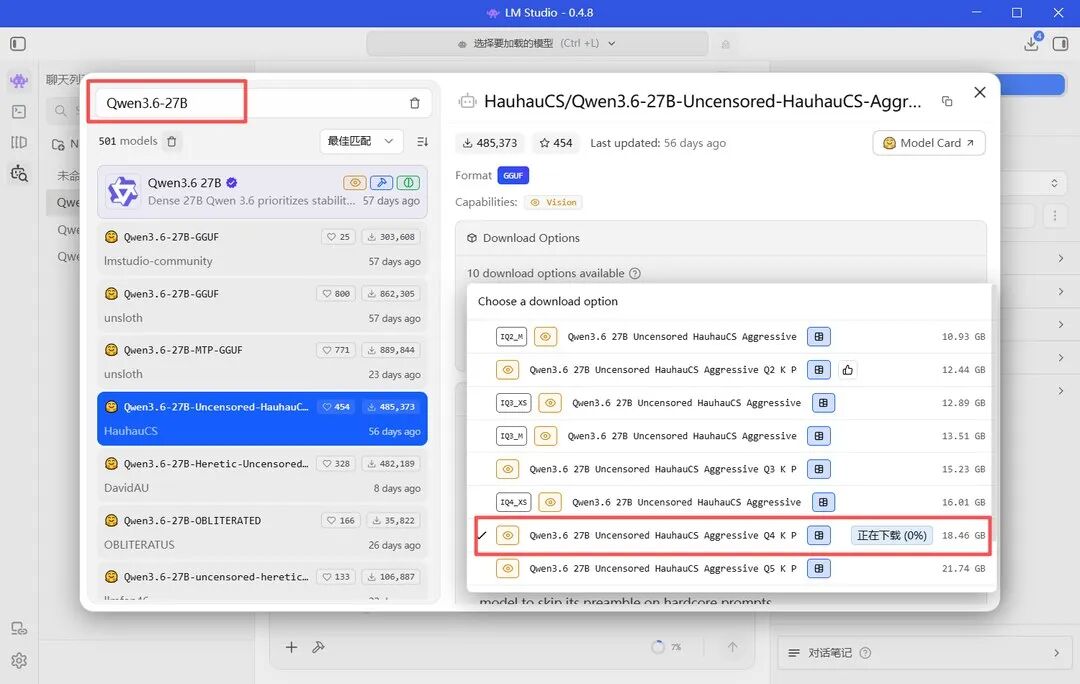The width and height of the screenshot is (1080, 684).
Task: Select the Qwen3.6-27B-MTP-GGUF result
Action: coord(262,362)
